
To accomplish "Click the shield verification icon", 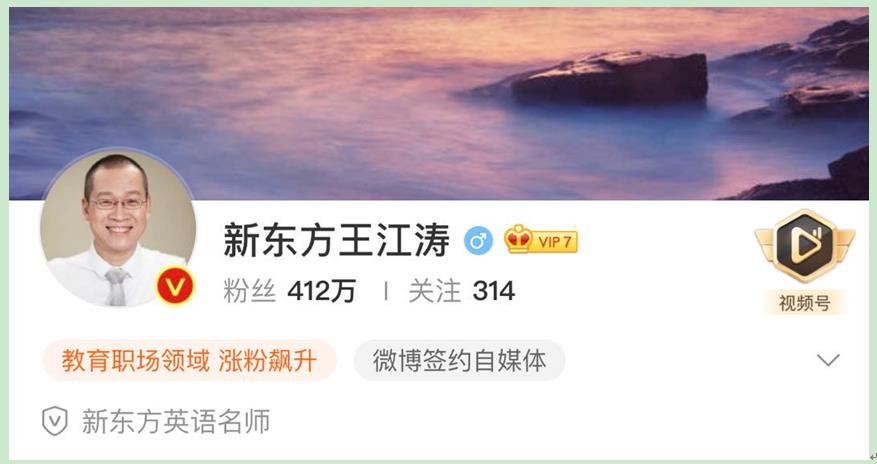I will [55, 421].
